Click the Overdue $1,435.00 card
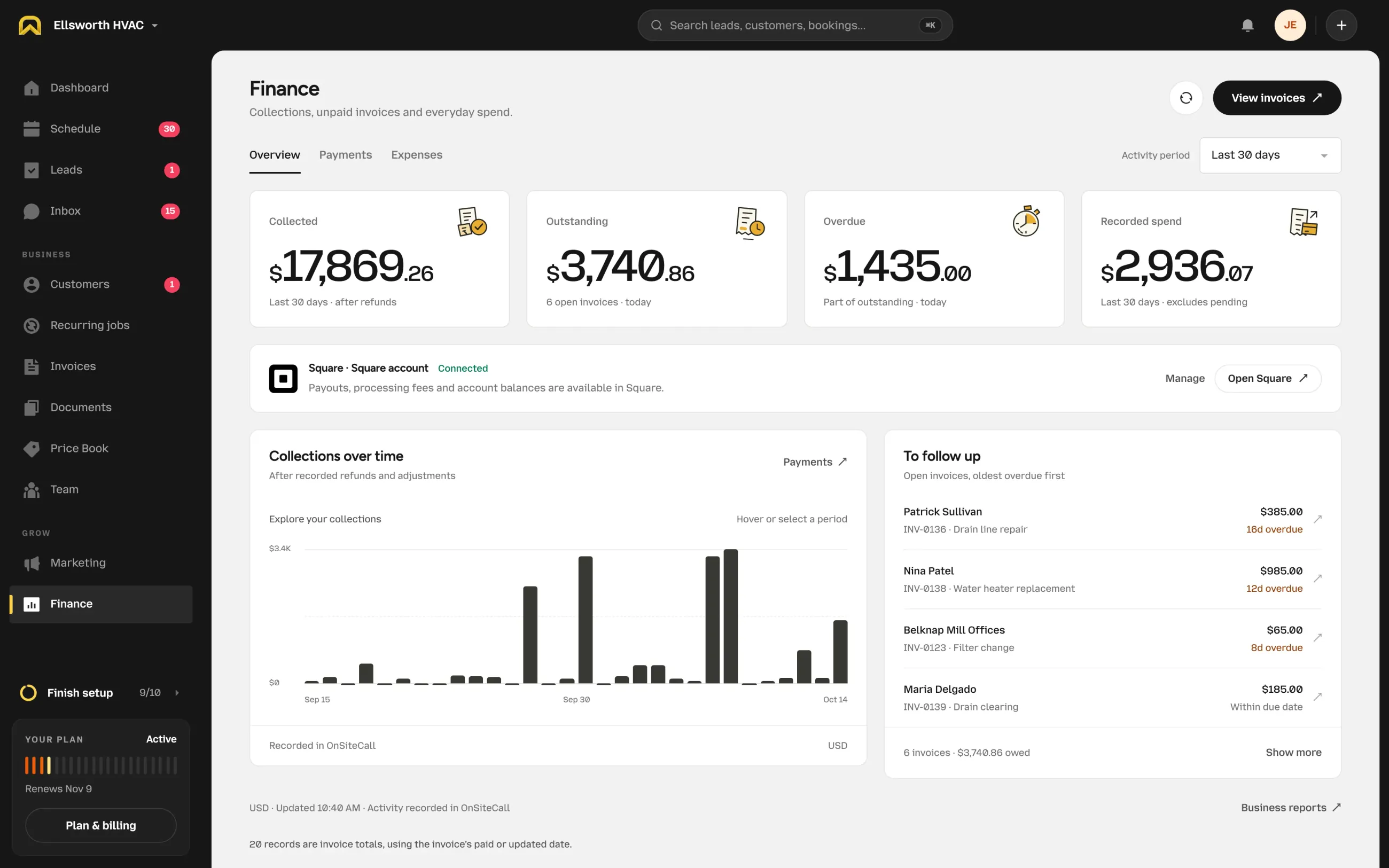Image resolution: width=1389 pixels, height=868 pixels. 934,259
